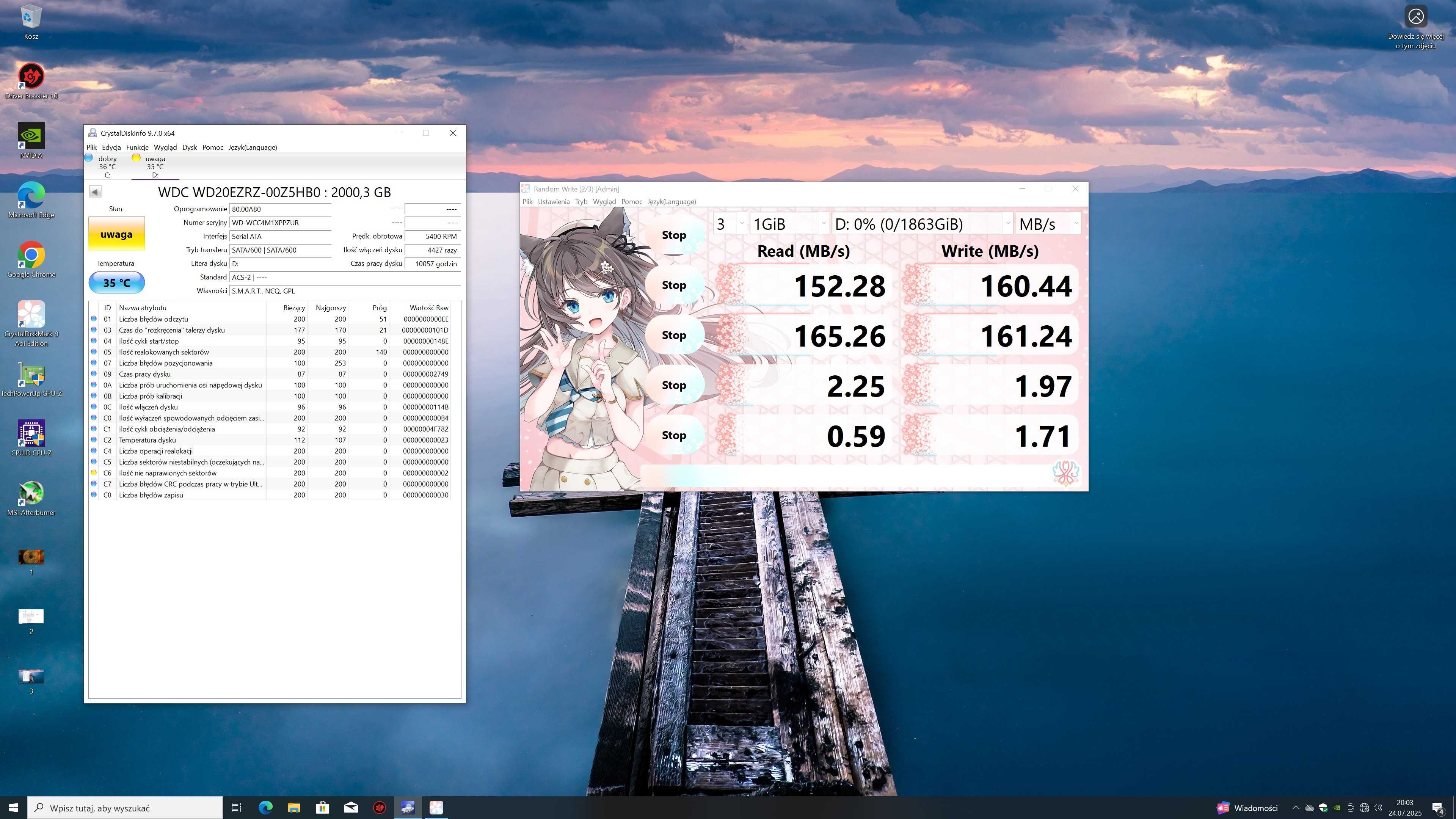1456x819 pixels.
Task: Open the clock showing 20:03
Action: click(x=1404, y=808)
